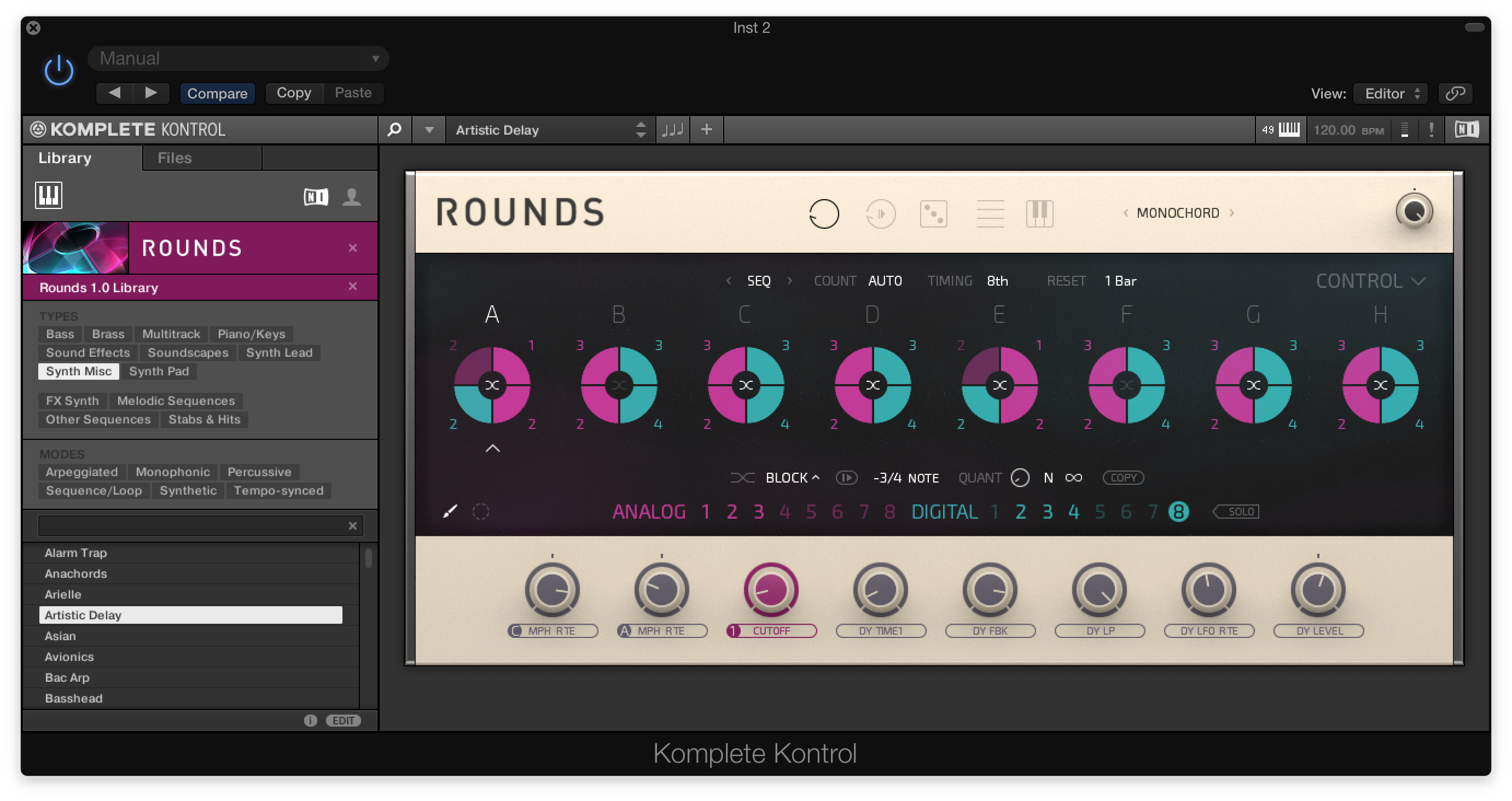1512x801 pixels.
Task: Switch to the Library tab
Action: pyautogui.click(x=65, y=158)
